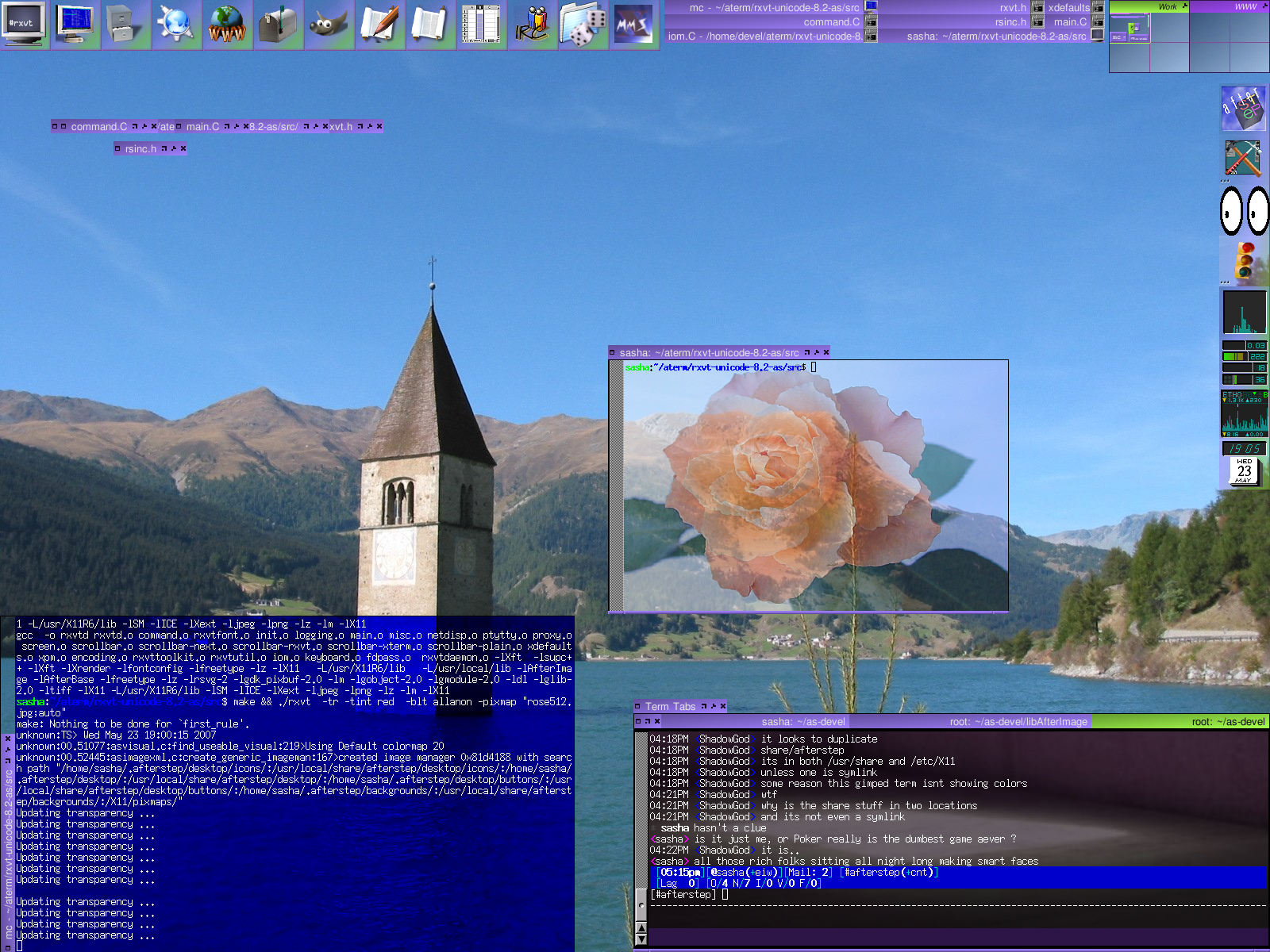Screen dimensions: 1270x952
Task: Launch GIMP from the Wharf
Action: [329, 25]
